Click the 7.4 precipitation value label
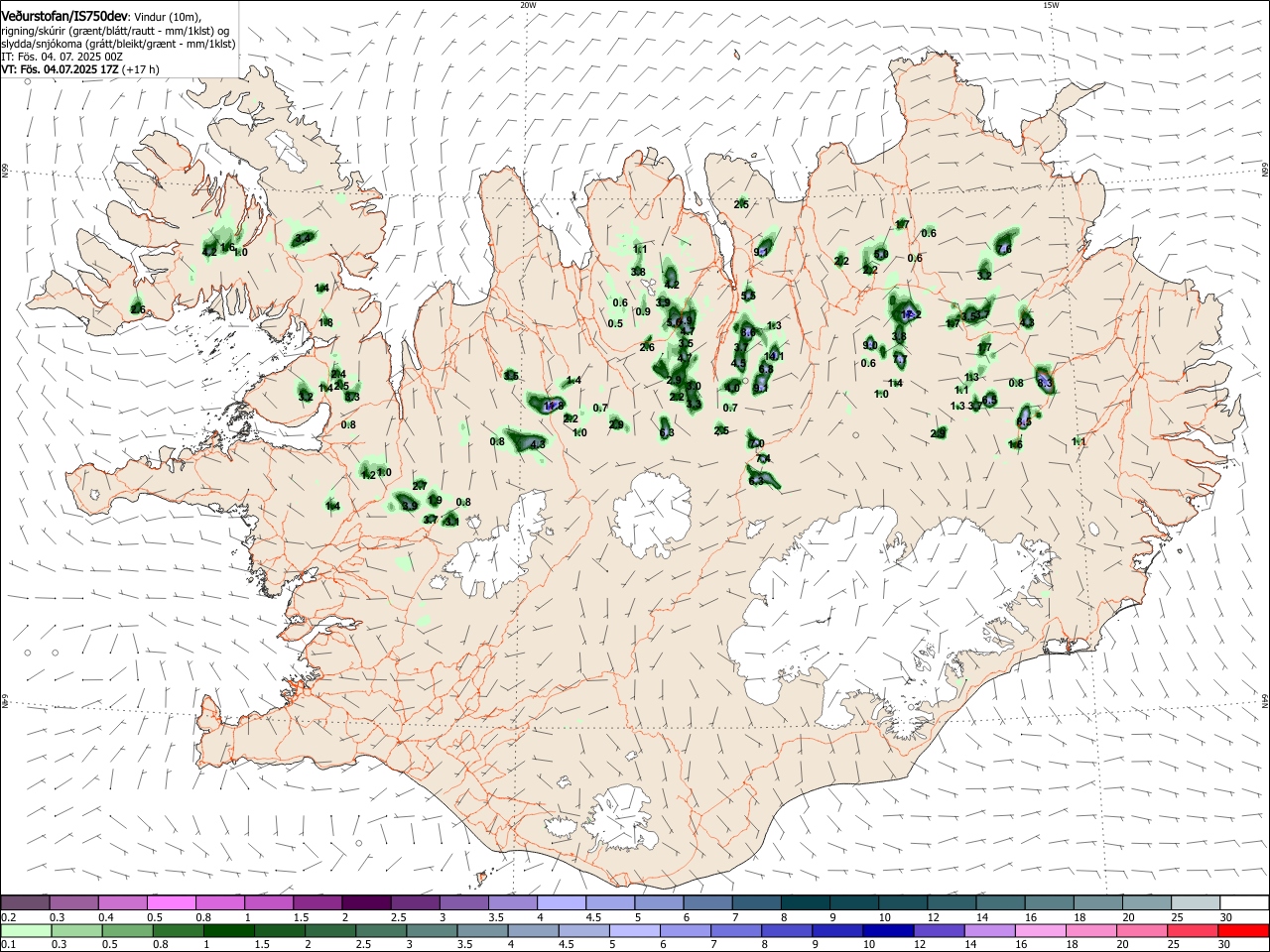 click(x=763, y=459)
